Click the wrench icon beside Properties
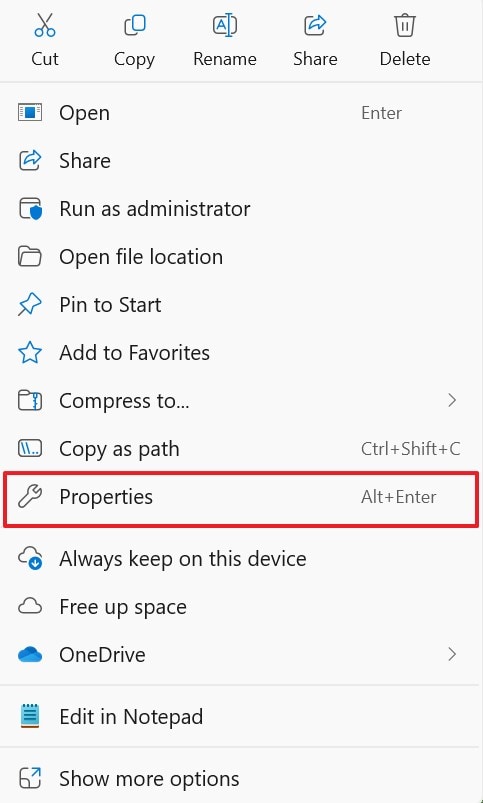The width and height of the screenshot is (483, 803). (x=30, y=497)
